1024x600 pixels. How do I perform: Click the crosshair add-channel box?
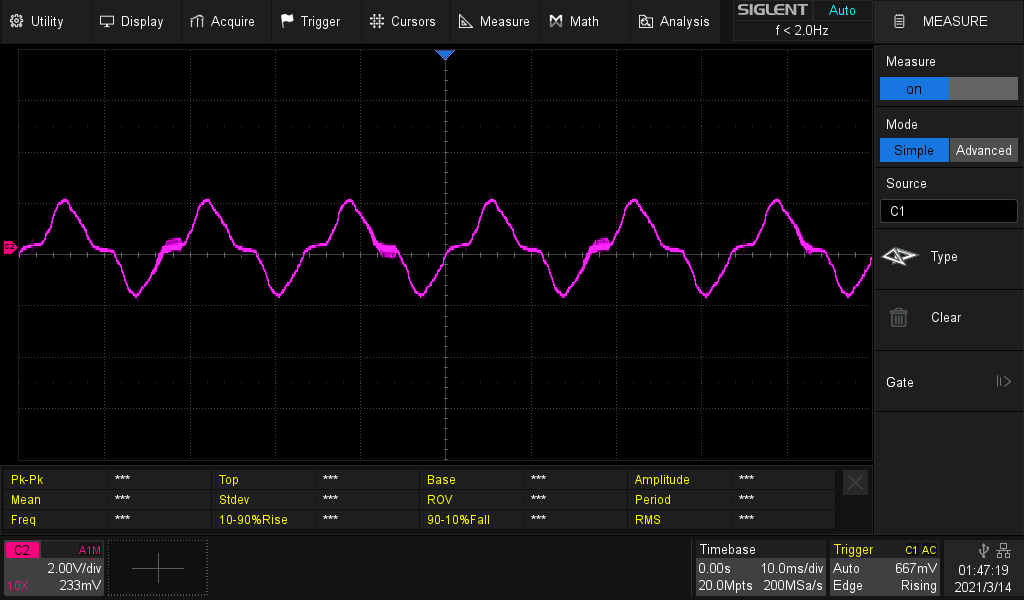pyautogui.click(x=158, y=568)
